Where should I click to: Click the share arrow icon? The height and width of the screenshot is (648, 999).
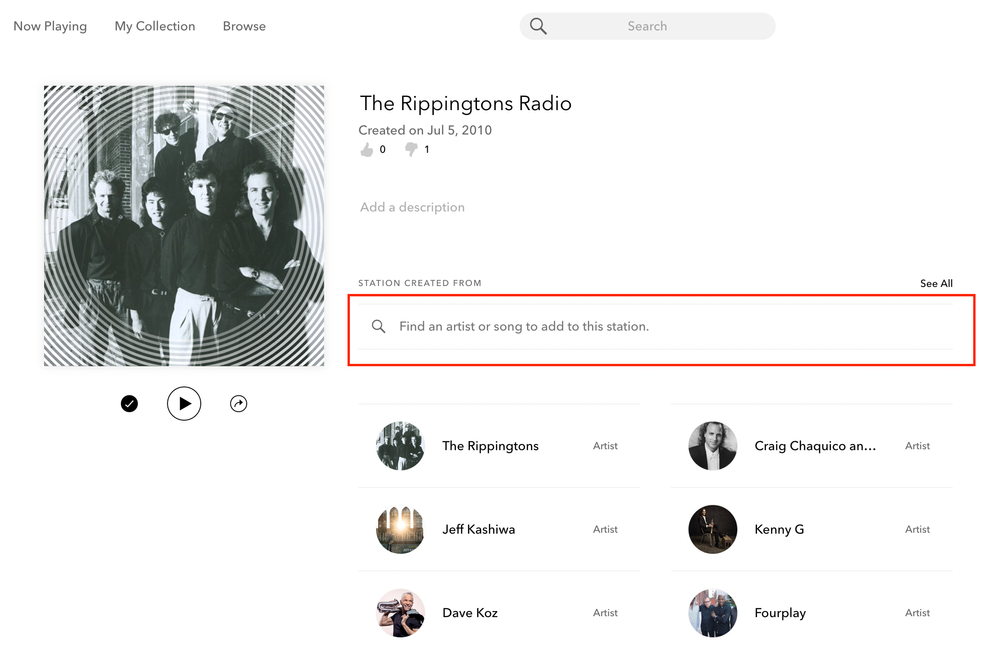tap(238, 404)
